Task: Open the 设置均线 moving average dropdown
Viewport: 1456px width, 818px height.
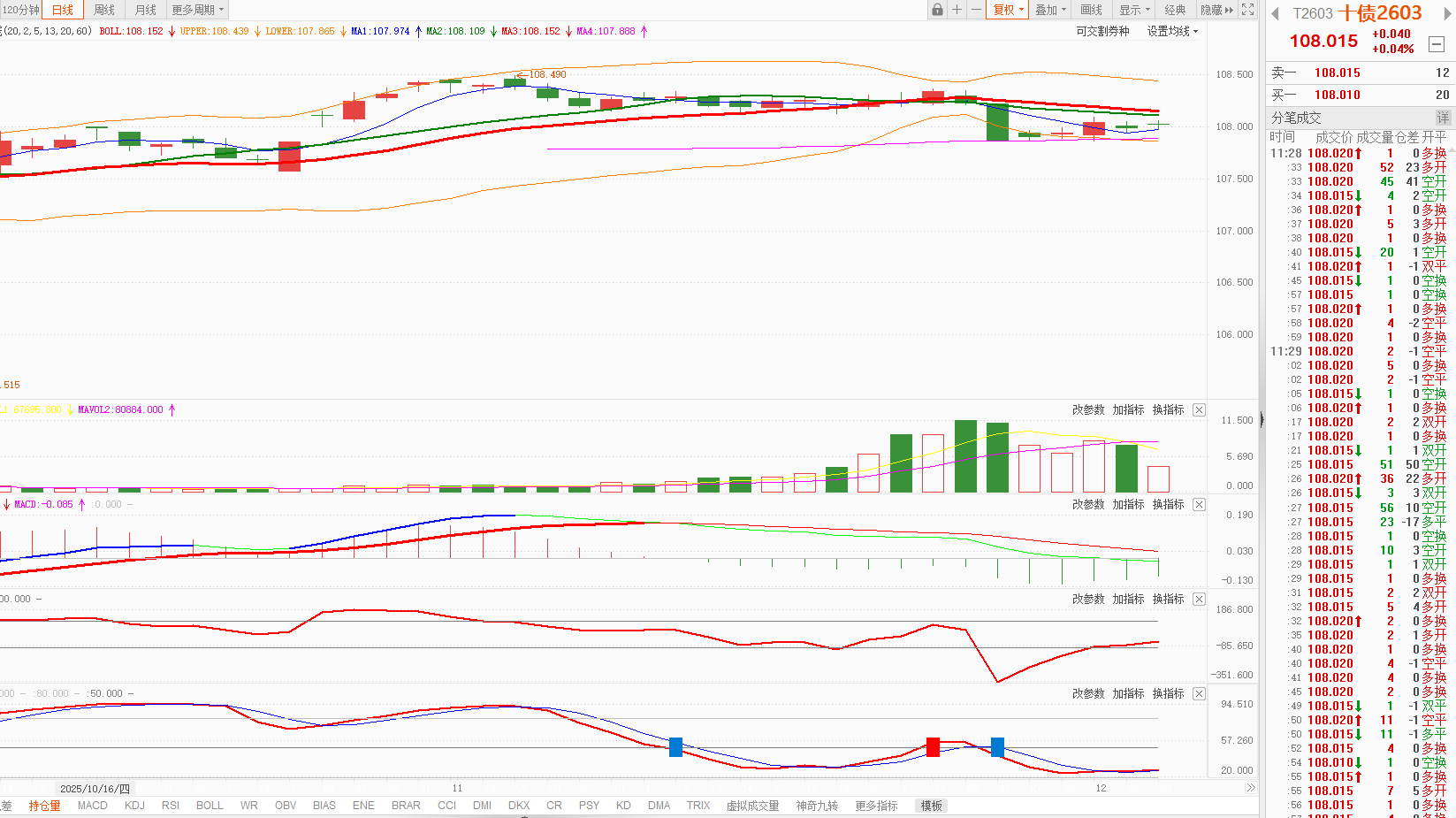Action: (x=1172, y=31)
